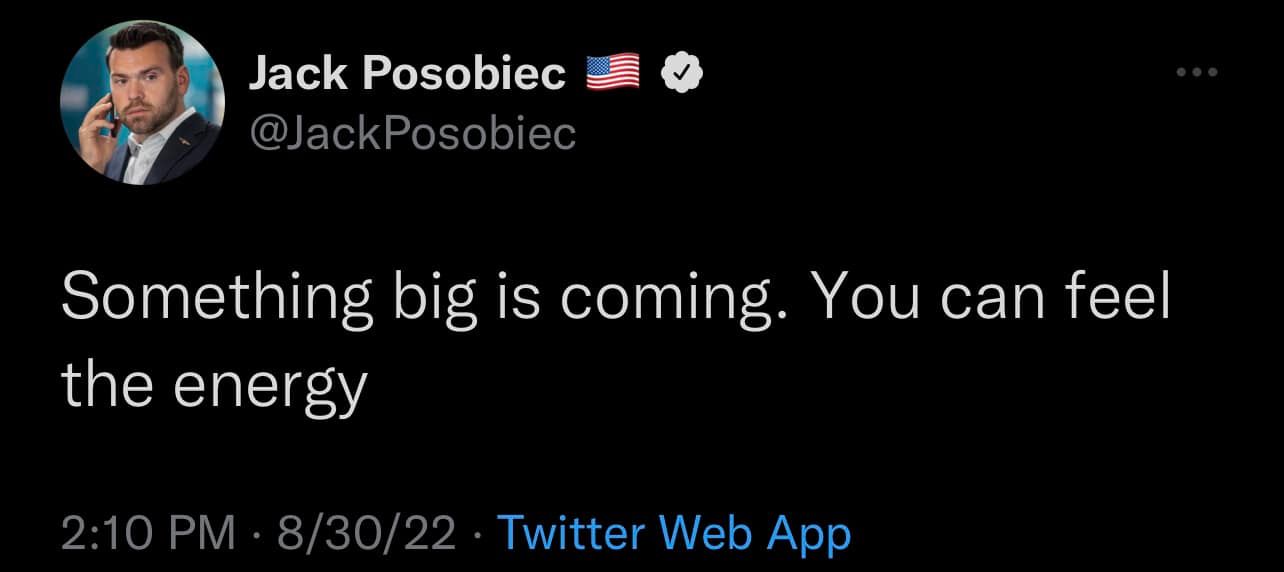Click the verified checkmark badge
Screen dimensions: 1284x572
coord(684,72)
